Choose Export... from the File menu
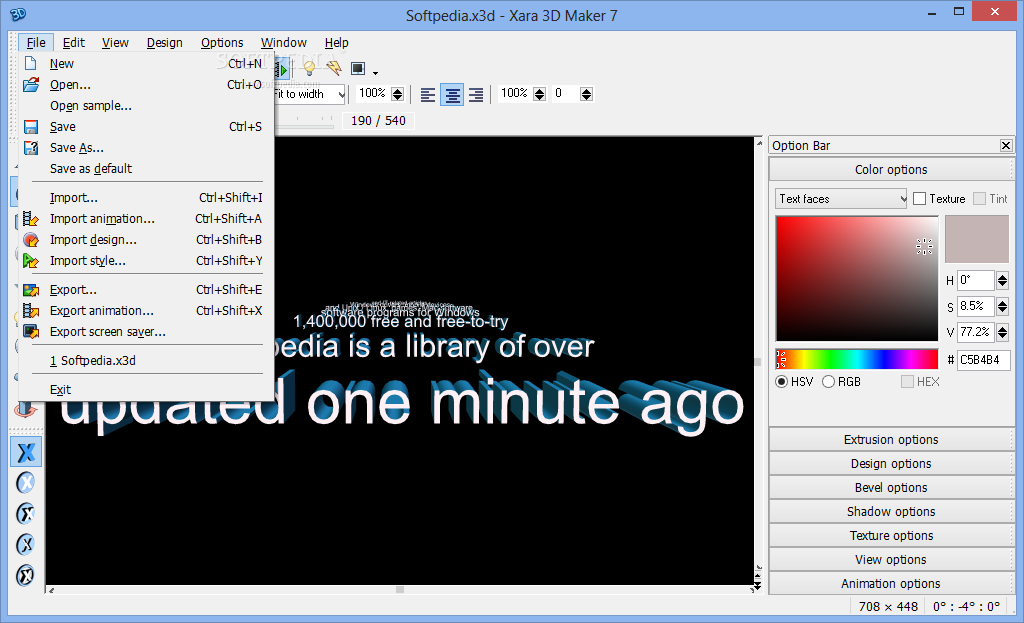Screen dimensions: 1024x623 pos(142,289)
